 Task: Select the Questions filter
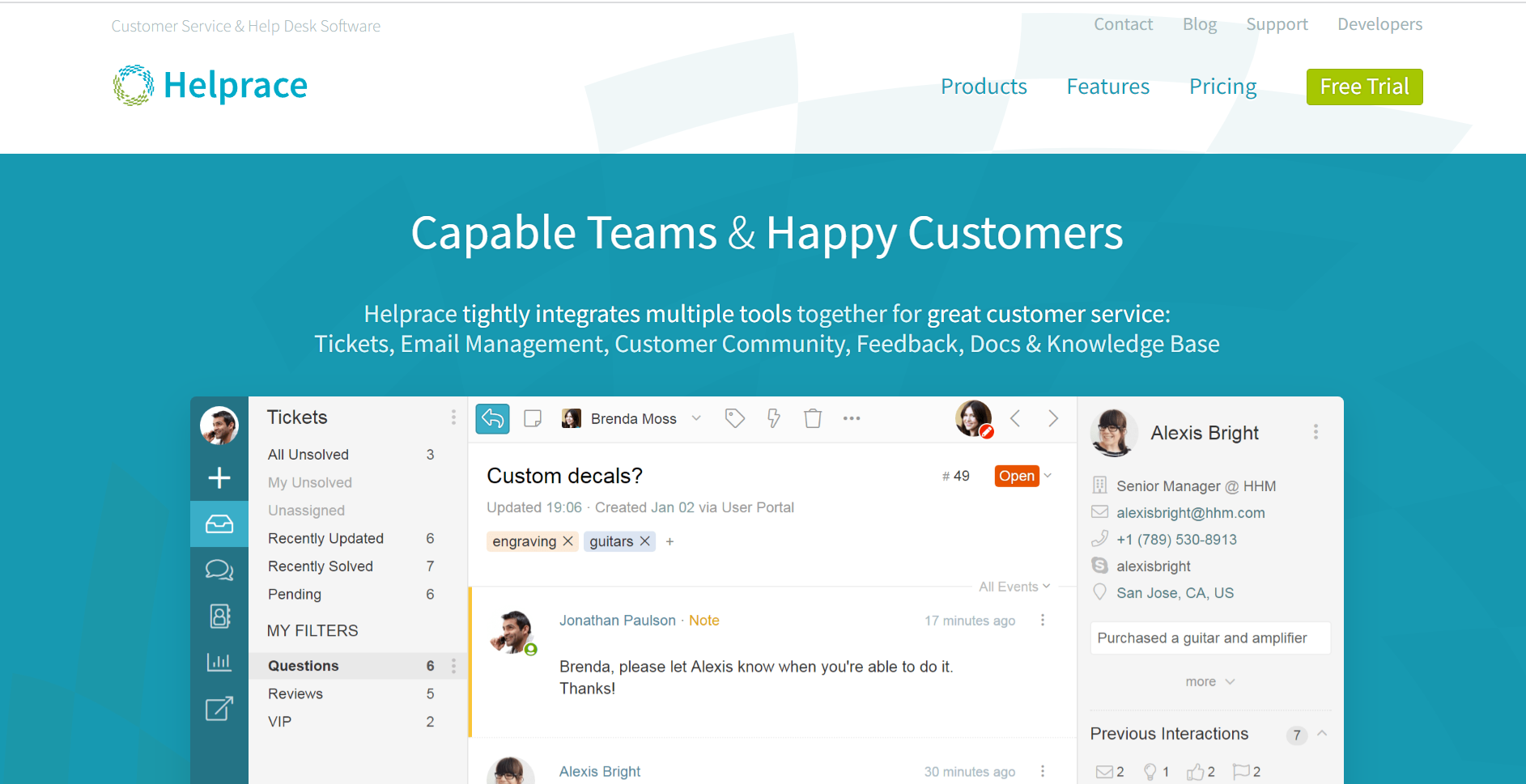358,666
